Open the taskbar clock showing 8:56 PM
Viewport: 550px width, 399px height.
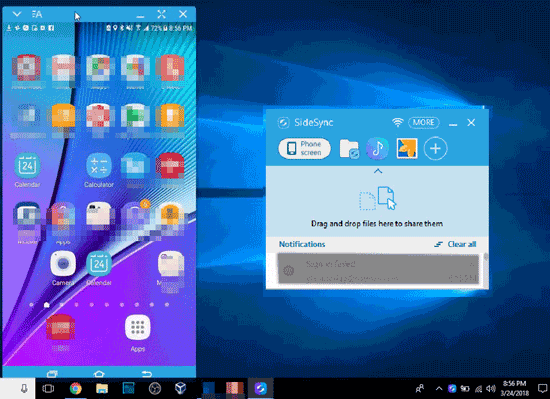point(515,388)
